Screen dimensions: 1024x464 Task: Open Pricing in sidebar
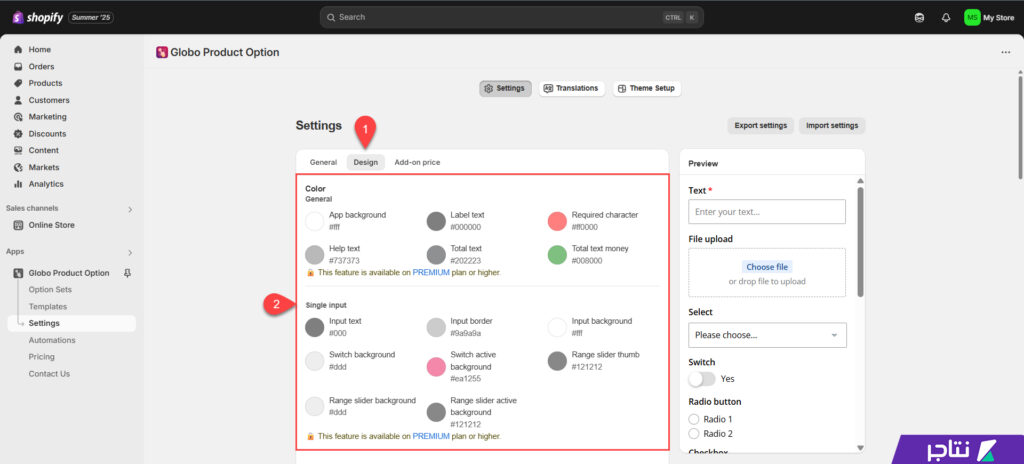tap(42, 357)
